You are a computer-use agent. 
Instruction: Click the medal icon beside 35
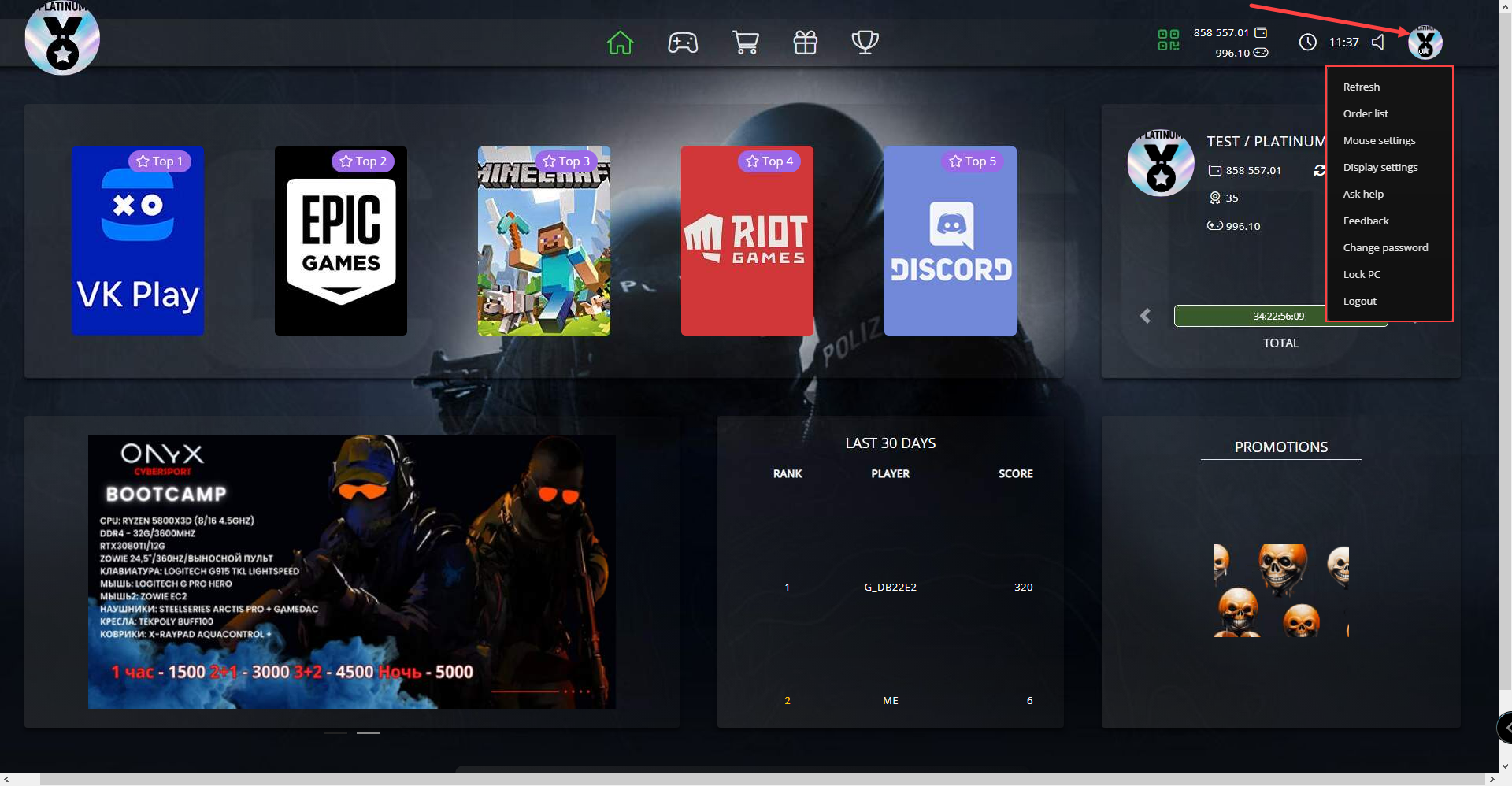tap(1215, 198)
